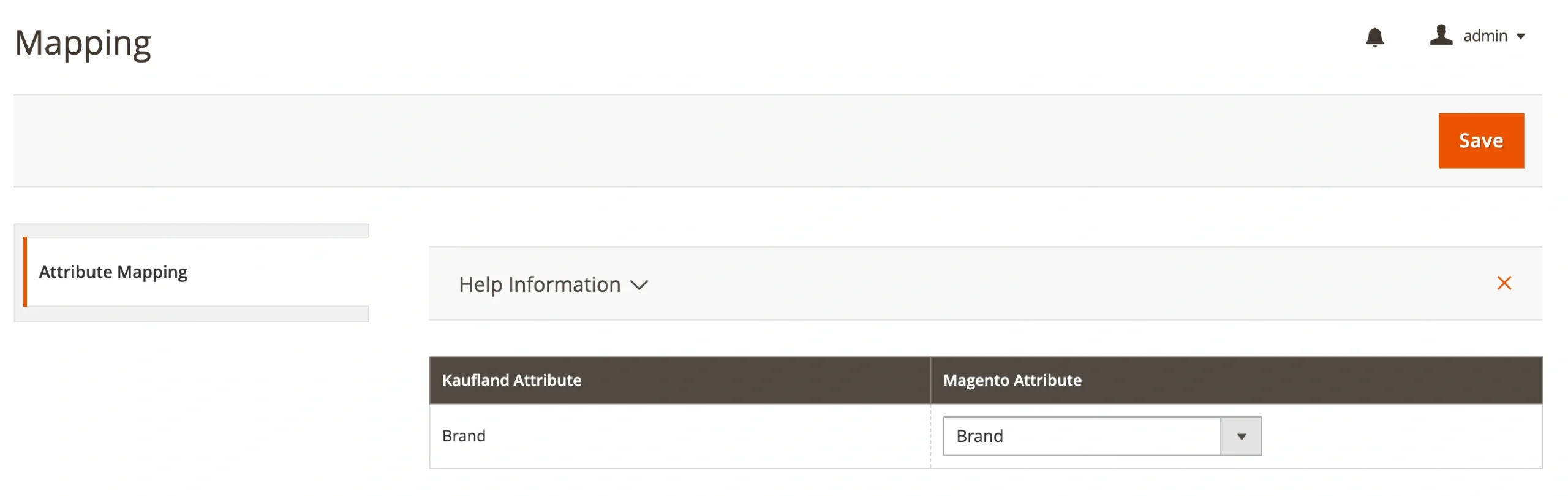Select the Brand row in Kaufland column
This screenshot has width=1568, height=496.
[464, 436]
